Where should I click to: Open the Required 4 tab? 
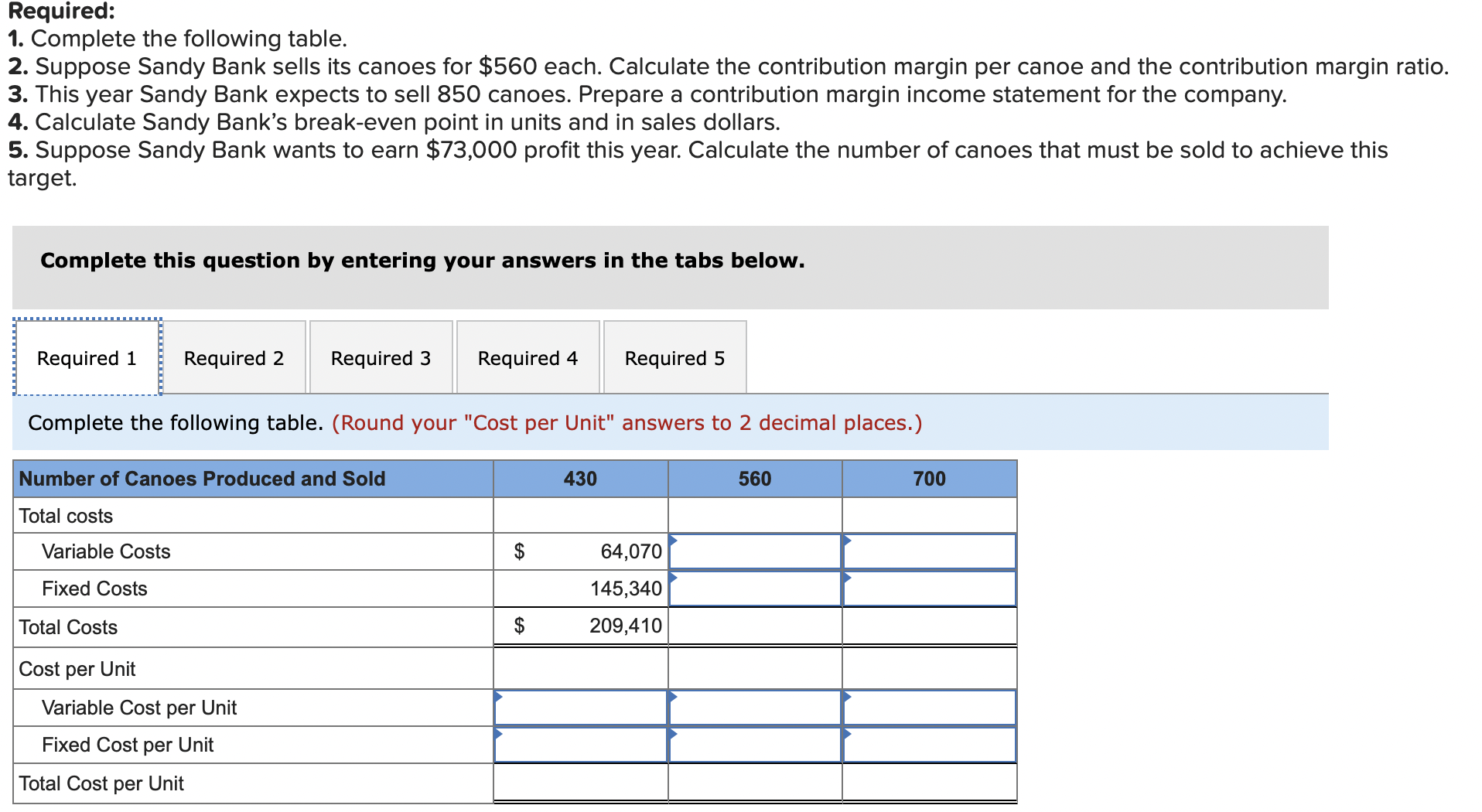[x=527, y=357]
